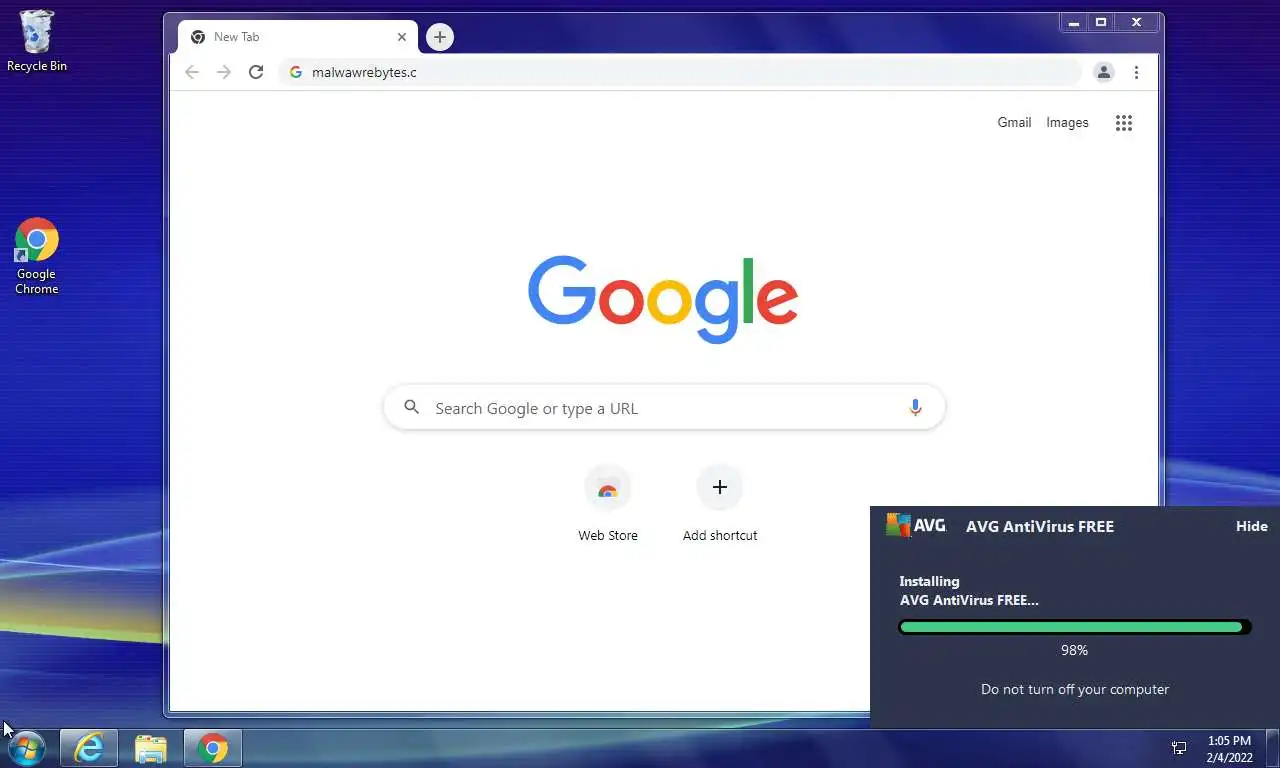Click the Do not turn off your computer text
The width and height of the screenshot is (1280, 768).
click(x=1075, y=689)
